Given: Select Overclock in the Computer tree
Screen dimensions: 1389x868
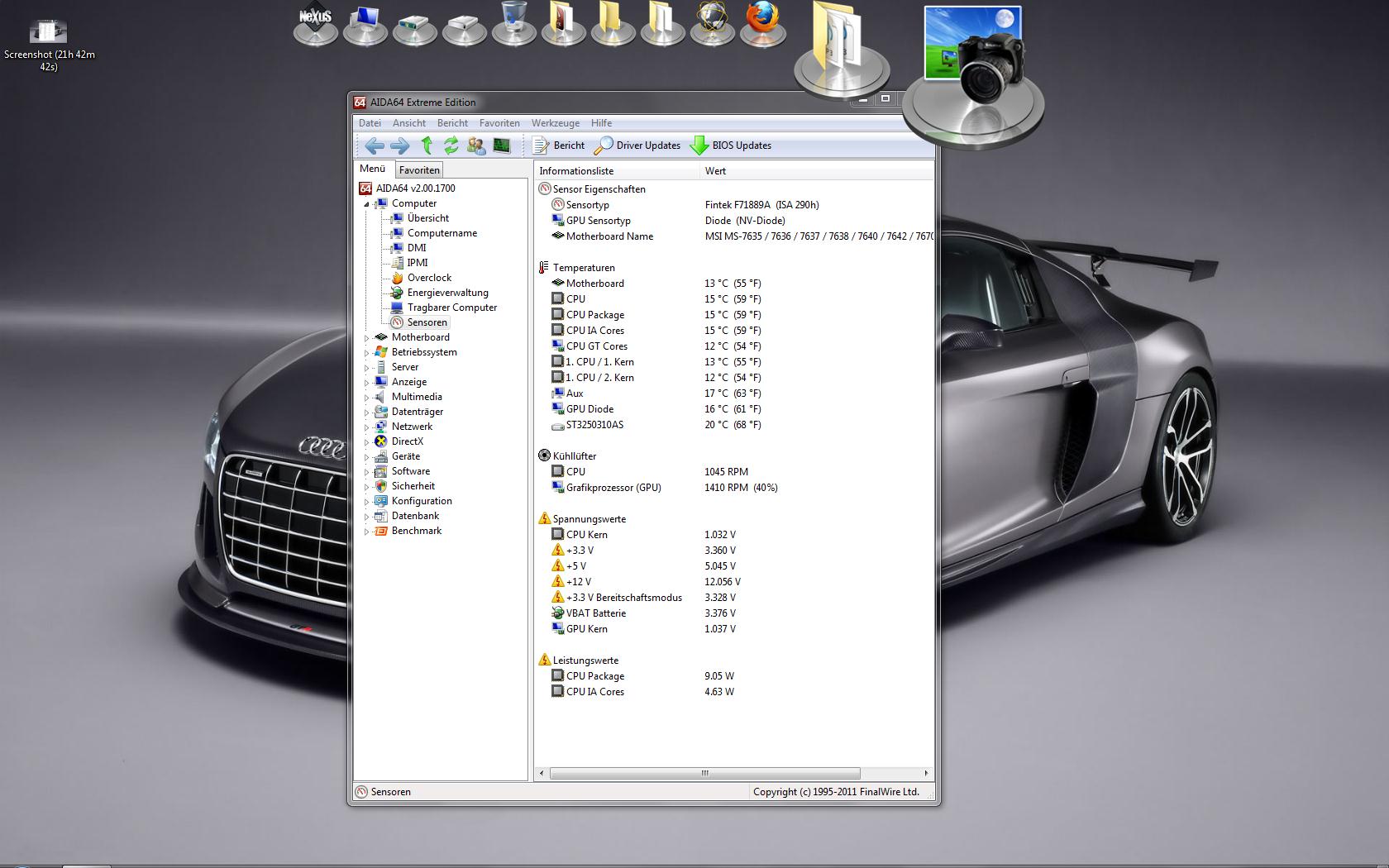Looking at the screenshot, I should coord(429,278).
